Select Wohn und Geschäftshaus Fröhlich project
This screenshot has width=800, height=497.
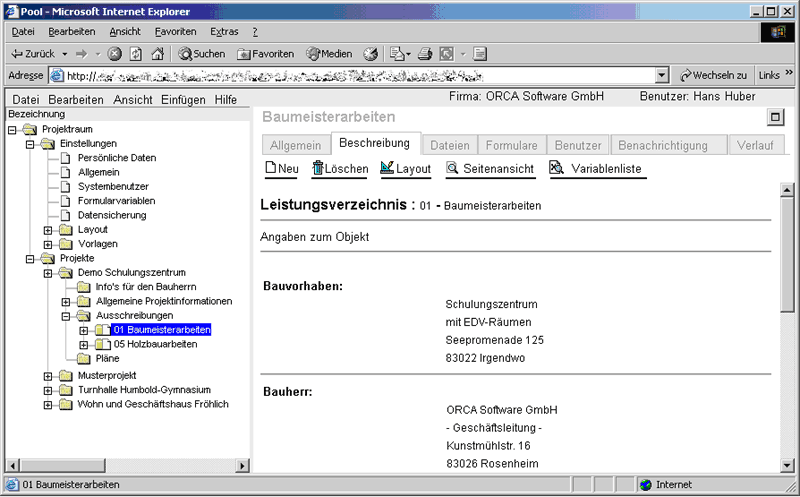tap(153, 404)
